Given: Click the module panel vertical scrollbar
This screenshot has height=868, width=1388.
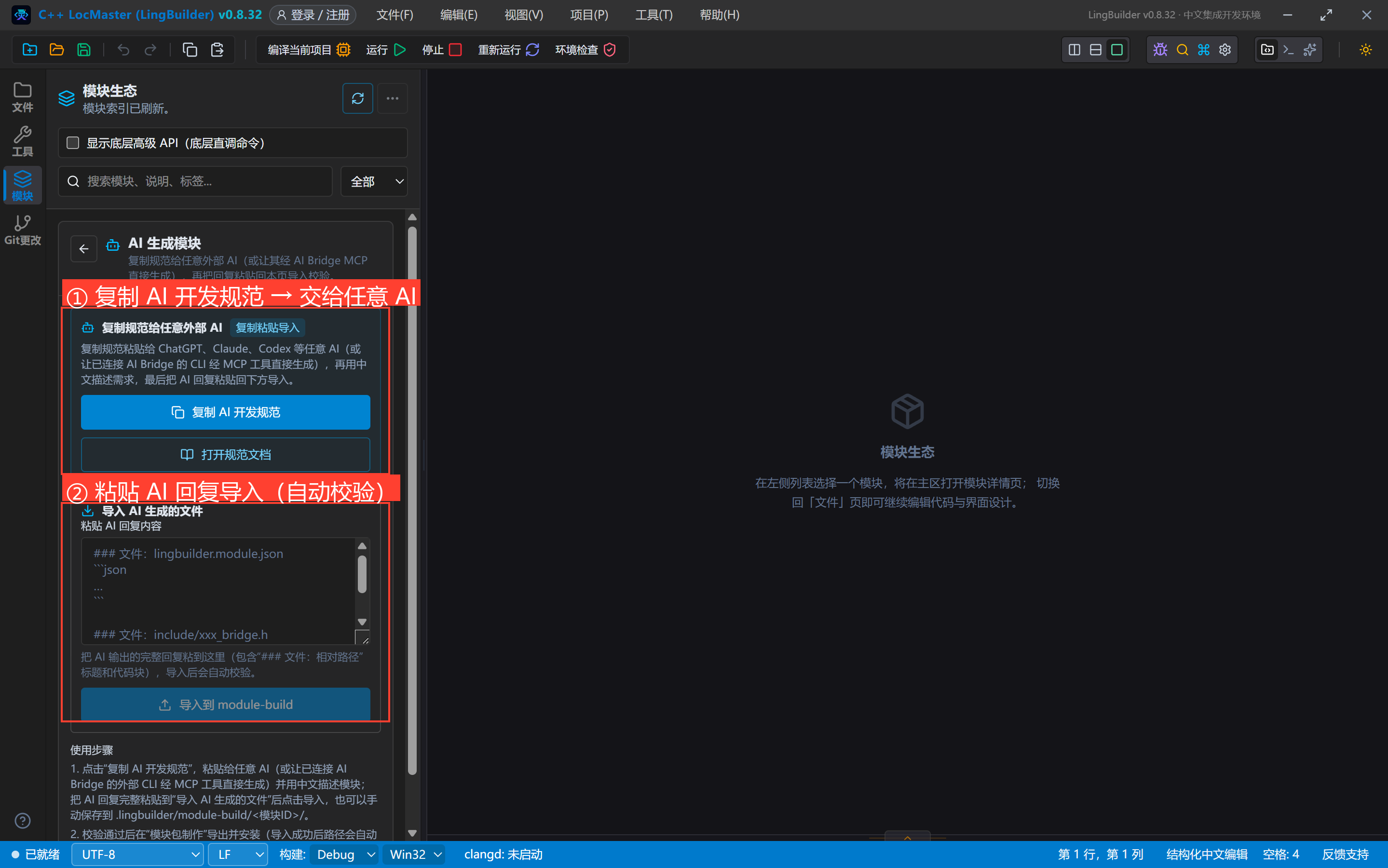Looking at the screenshot, I should [x=412, y=500].
